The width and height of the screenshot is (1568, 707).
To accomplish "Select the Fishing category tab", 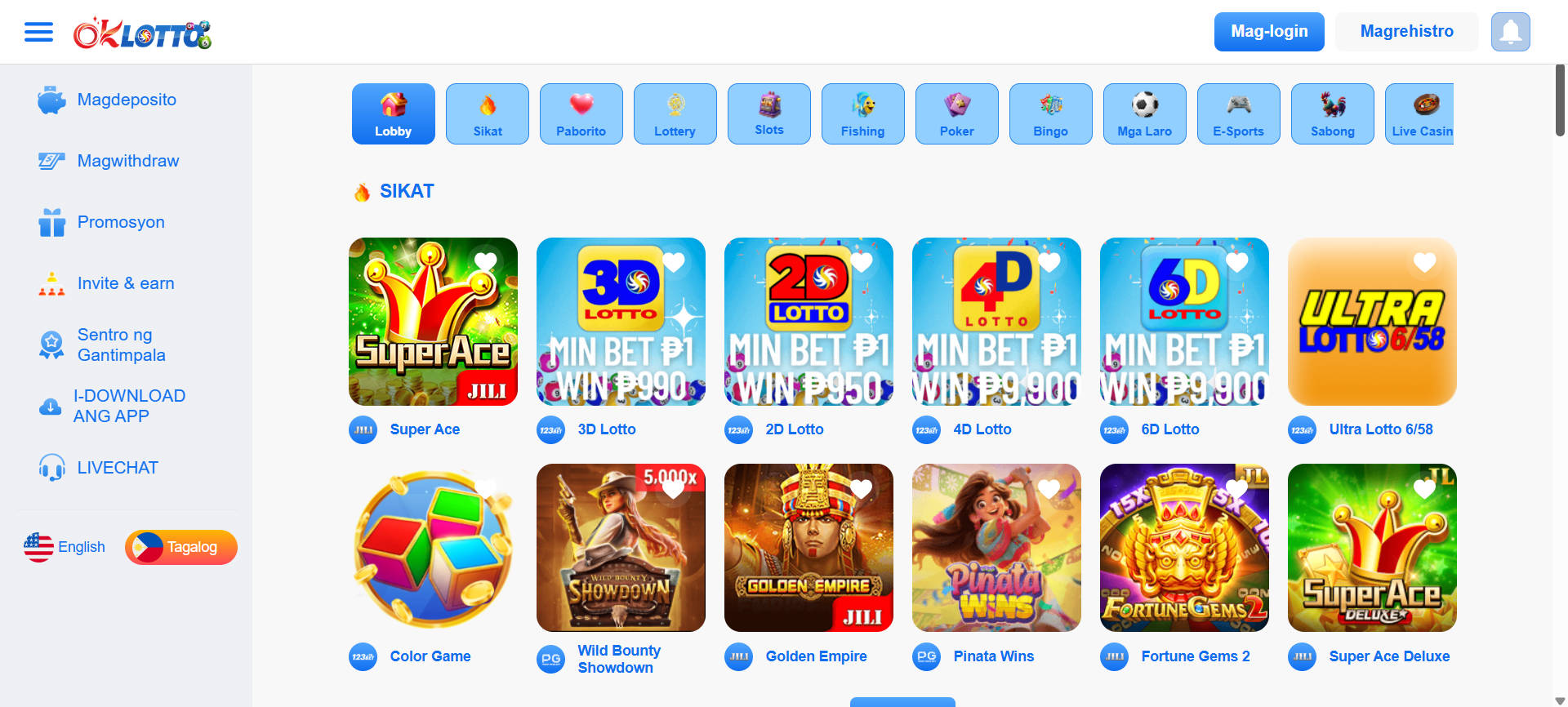I will click(x=863, y=113).
